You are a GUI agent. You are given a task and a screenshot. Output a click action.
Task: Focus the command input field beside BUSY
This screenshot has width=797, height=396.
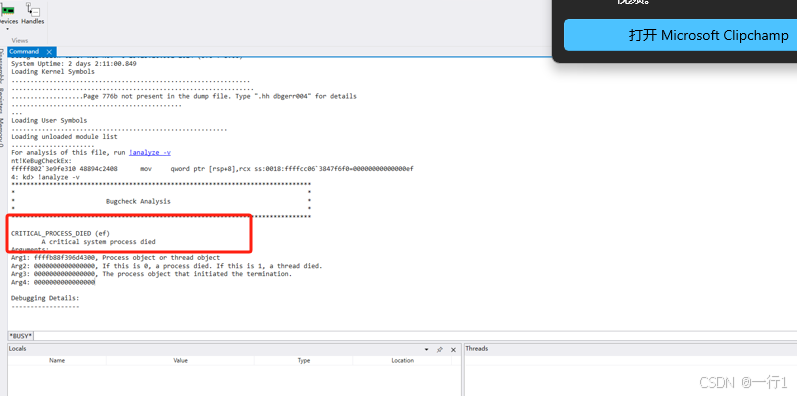pyautogui.click(x=415, y=336)
